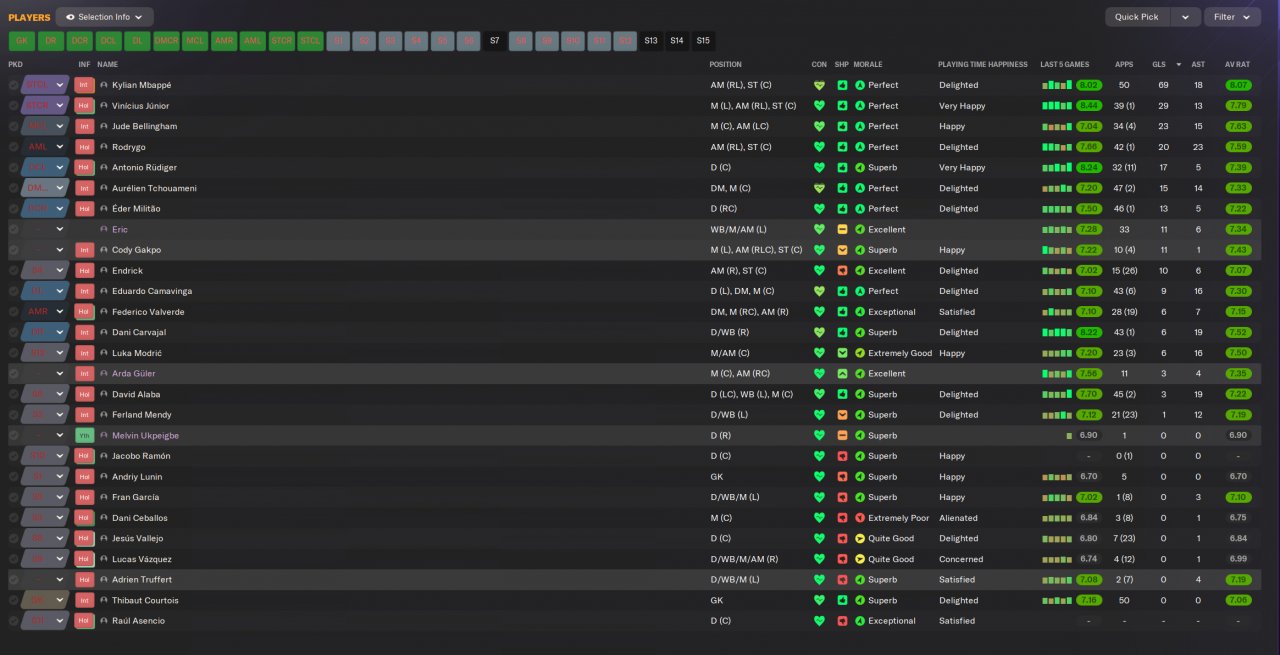Open the STCL position dropdown for Kylian Mbappé
The width and height of the screenshot is (1280, 655).
point(45,85)
